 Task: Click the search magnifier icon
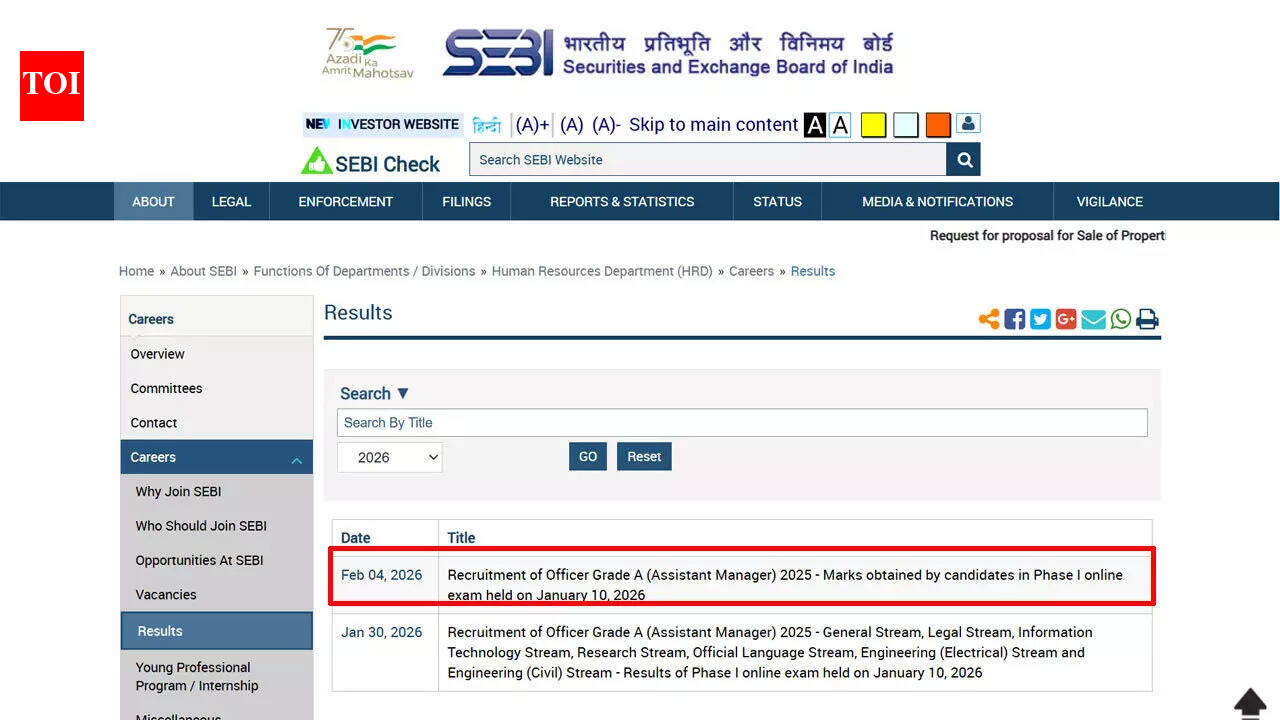point(963,159)
